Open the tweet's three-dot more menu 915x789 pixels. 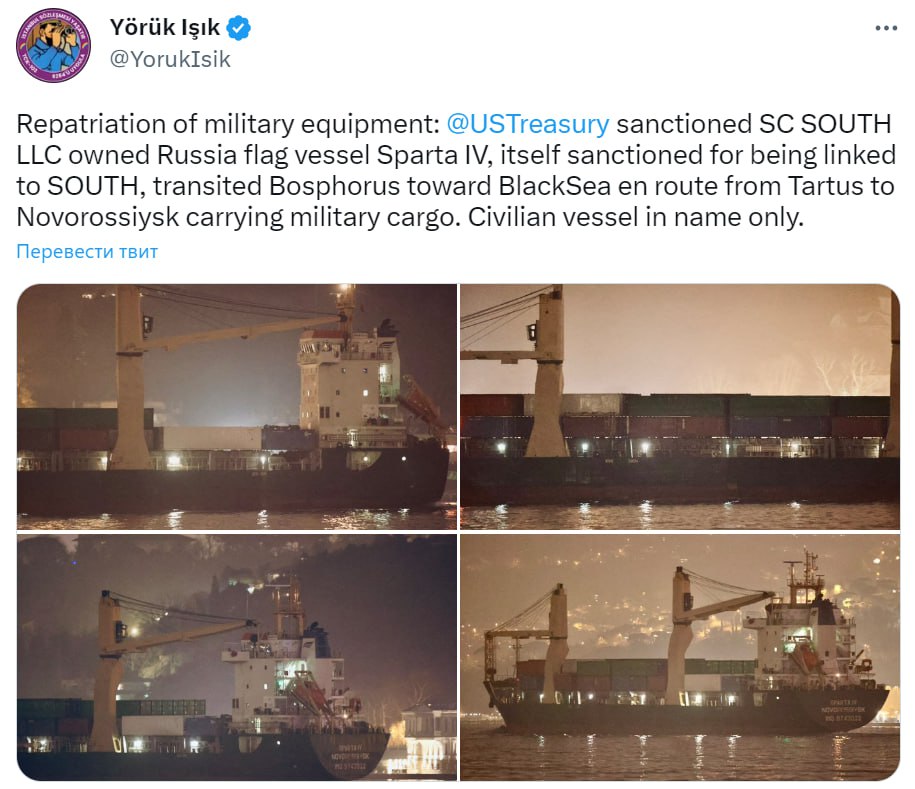(x=886, y=28)
